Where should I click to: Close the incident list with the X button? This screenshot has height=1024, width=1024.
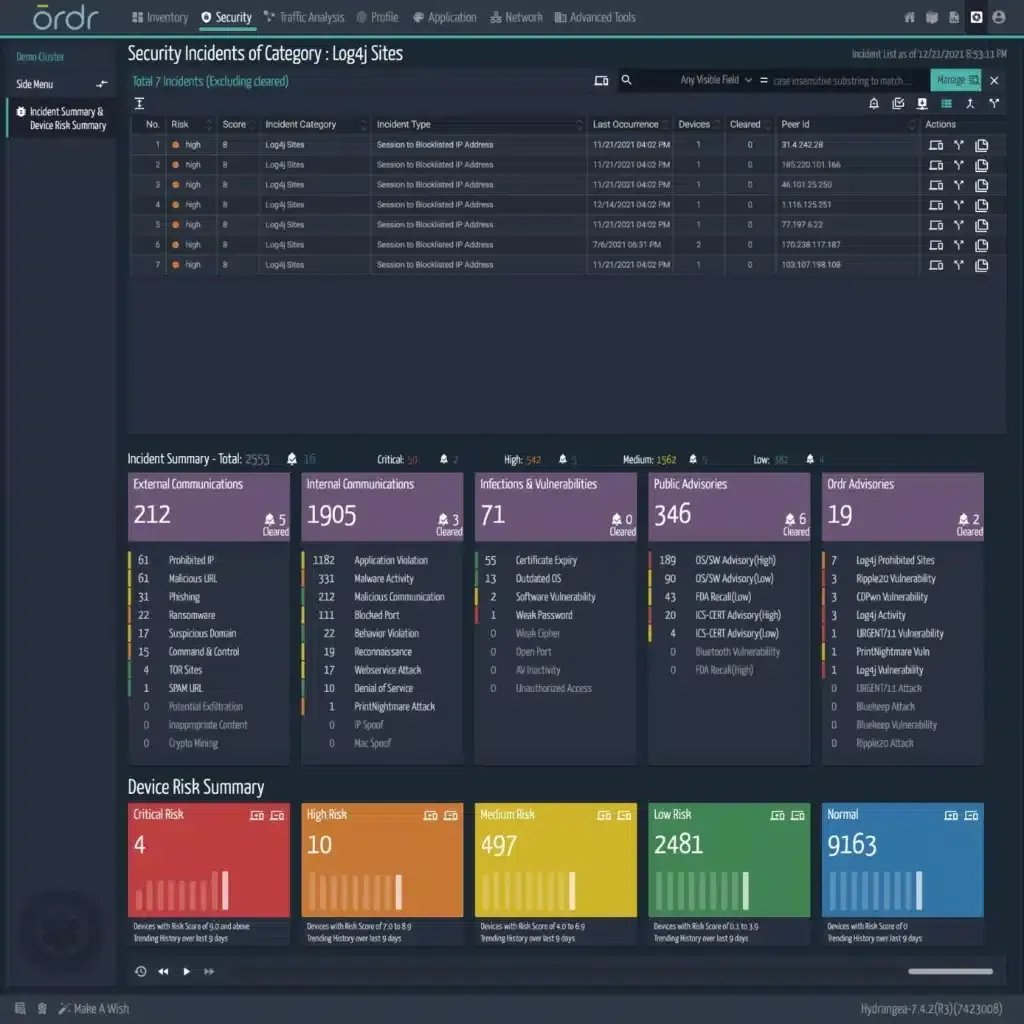[994, 80]
